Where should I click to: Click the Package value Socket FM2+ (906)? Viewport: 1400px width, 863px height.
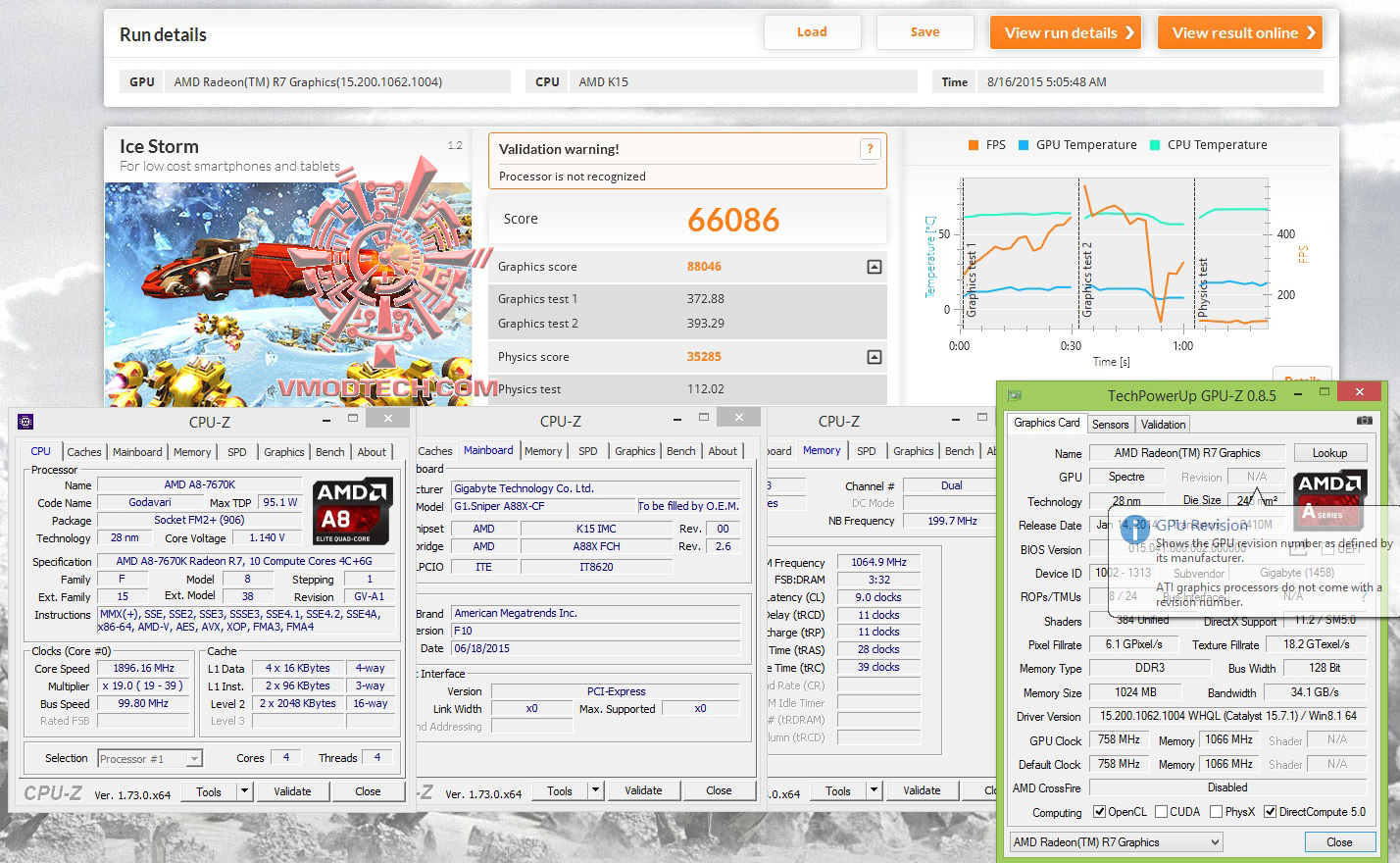199,520
